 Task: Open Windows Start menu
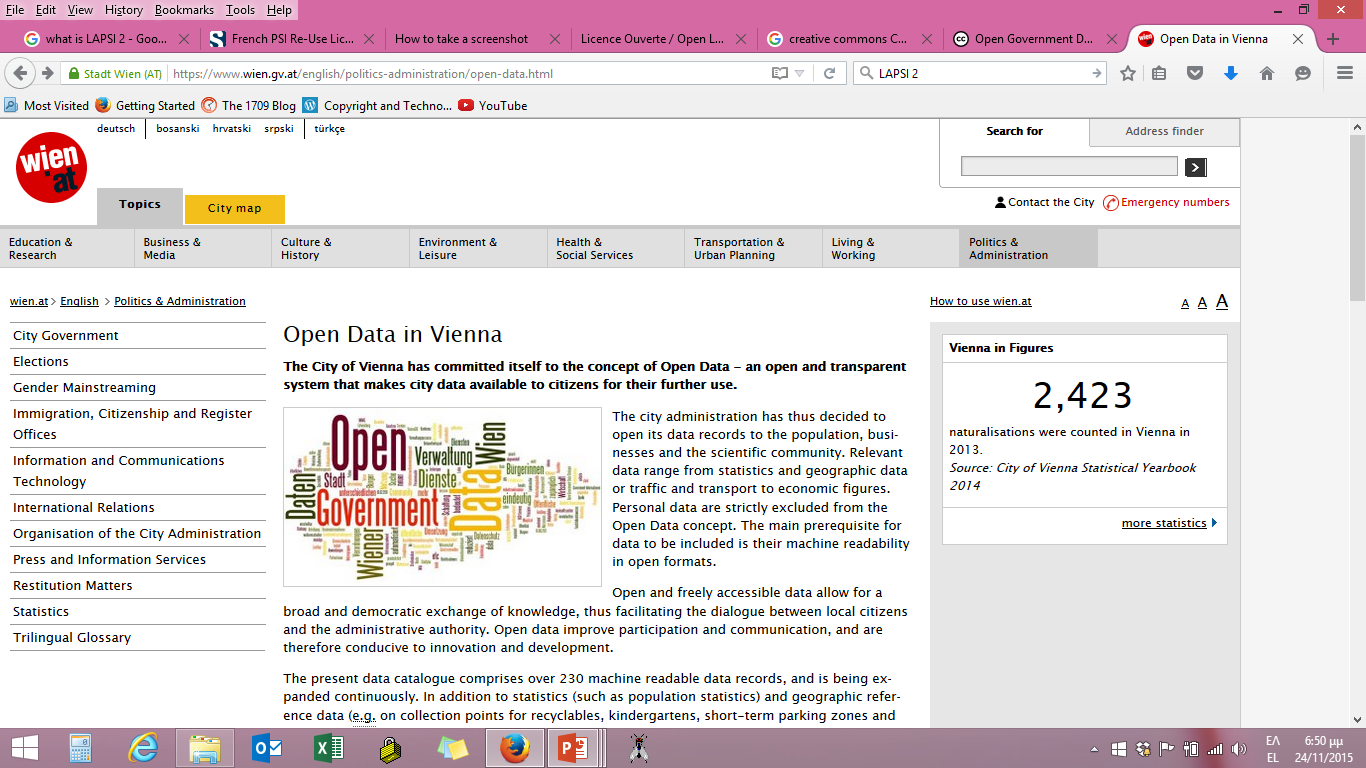pos(24,748)
